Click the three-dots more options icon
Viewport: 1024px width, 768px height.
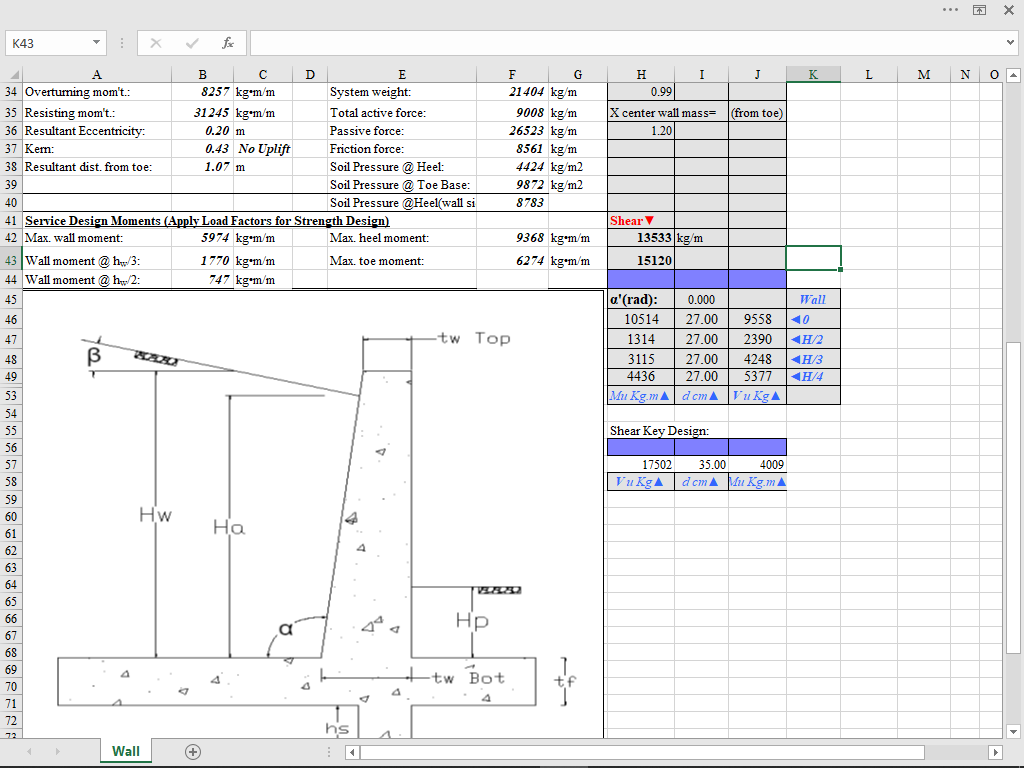click(x=950, y=10)
